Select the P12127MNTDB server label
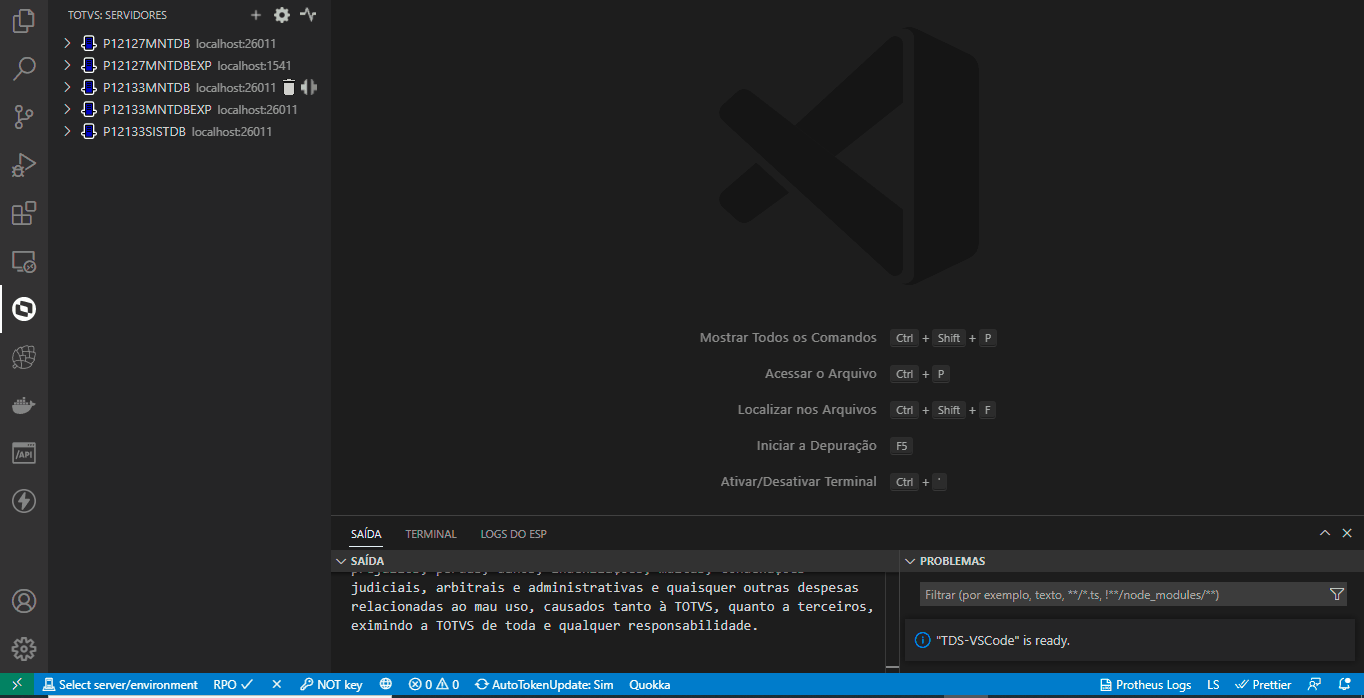The image size is (1364, 698). (146, 43)
